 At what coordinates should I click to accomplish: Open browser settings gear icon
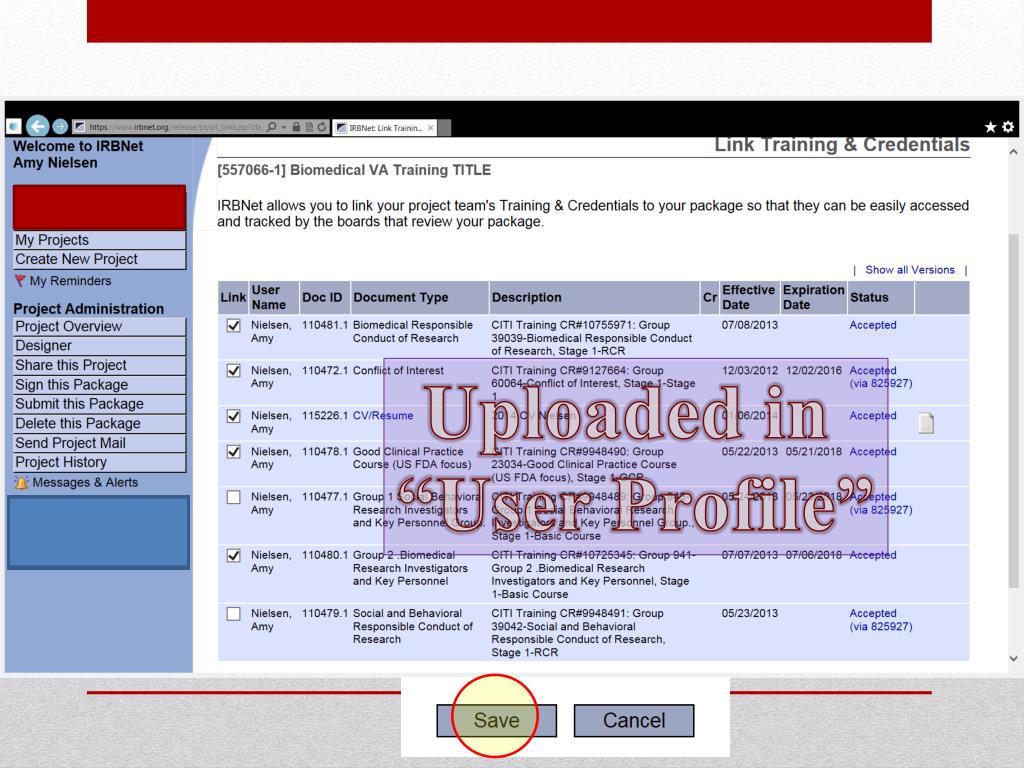coord(1008,127)
